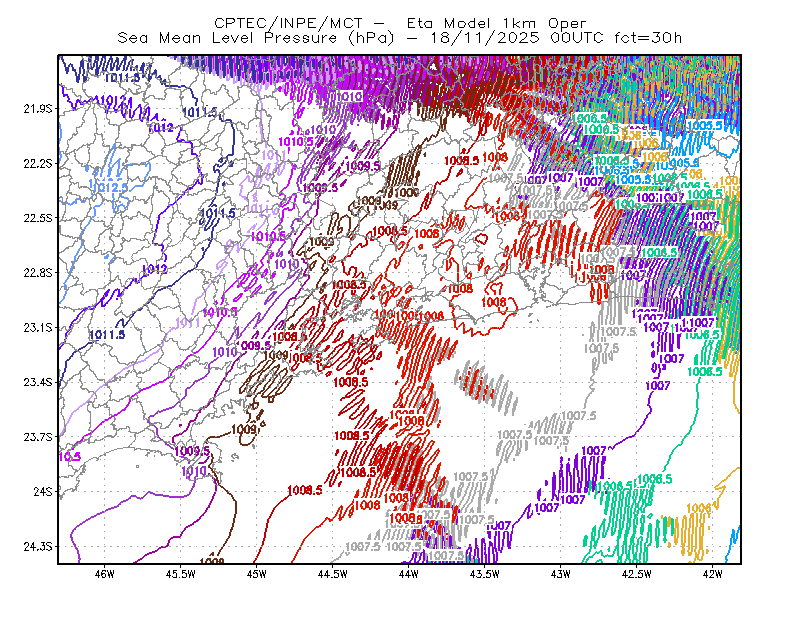
Task: Click the word 'Oper' in the title
Action: point(567,23)
